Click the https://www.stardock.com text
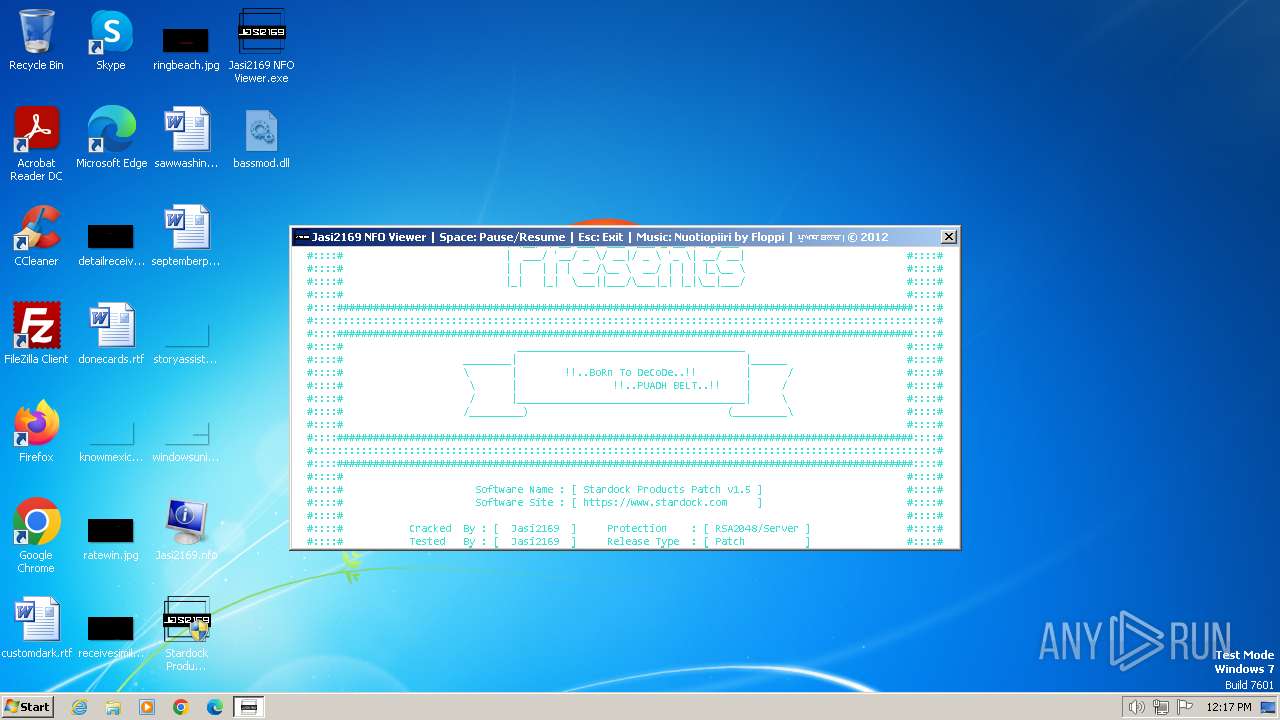The image size is (1280, 720). point(656,503)
